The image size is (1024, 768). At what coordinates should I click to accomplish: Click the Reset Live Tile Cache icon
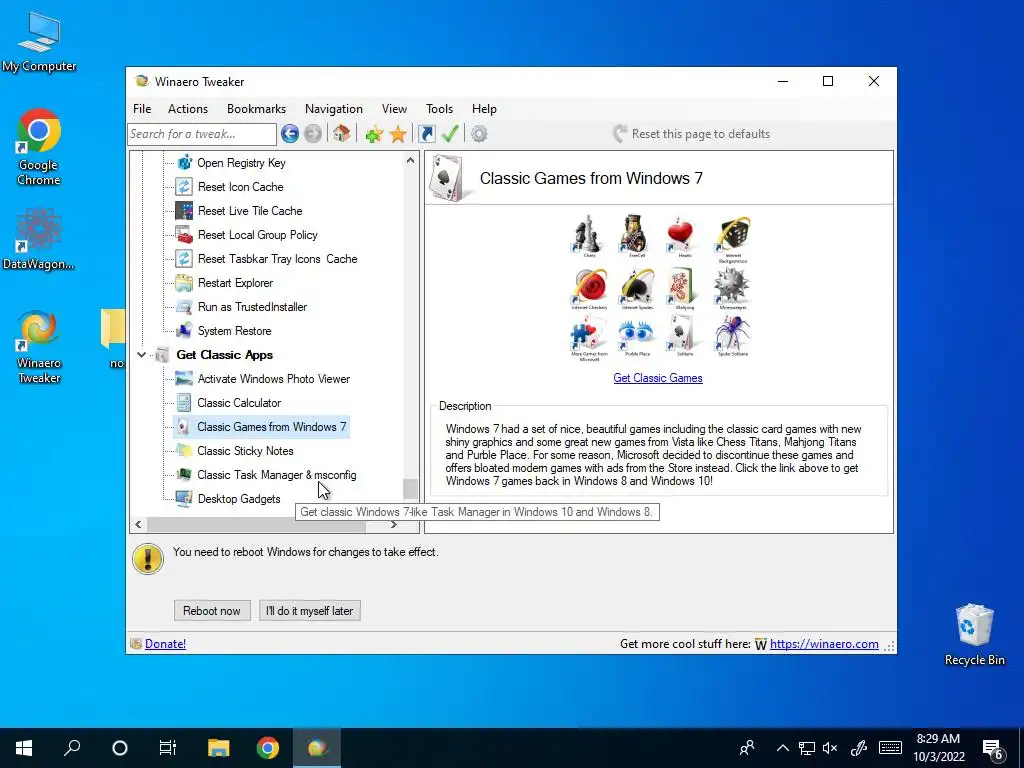pos(184,210)
